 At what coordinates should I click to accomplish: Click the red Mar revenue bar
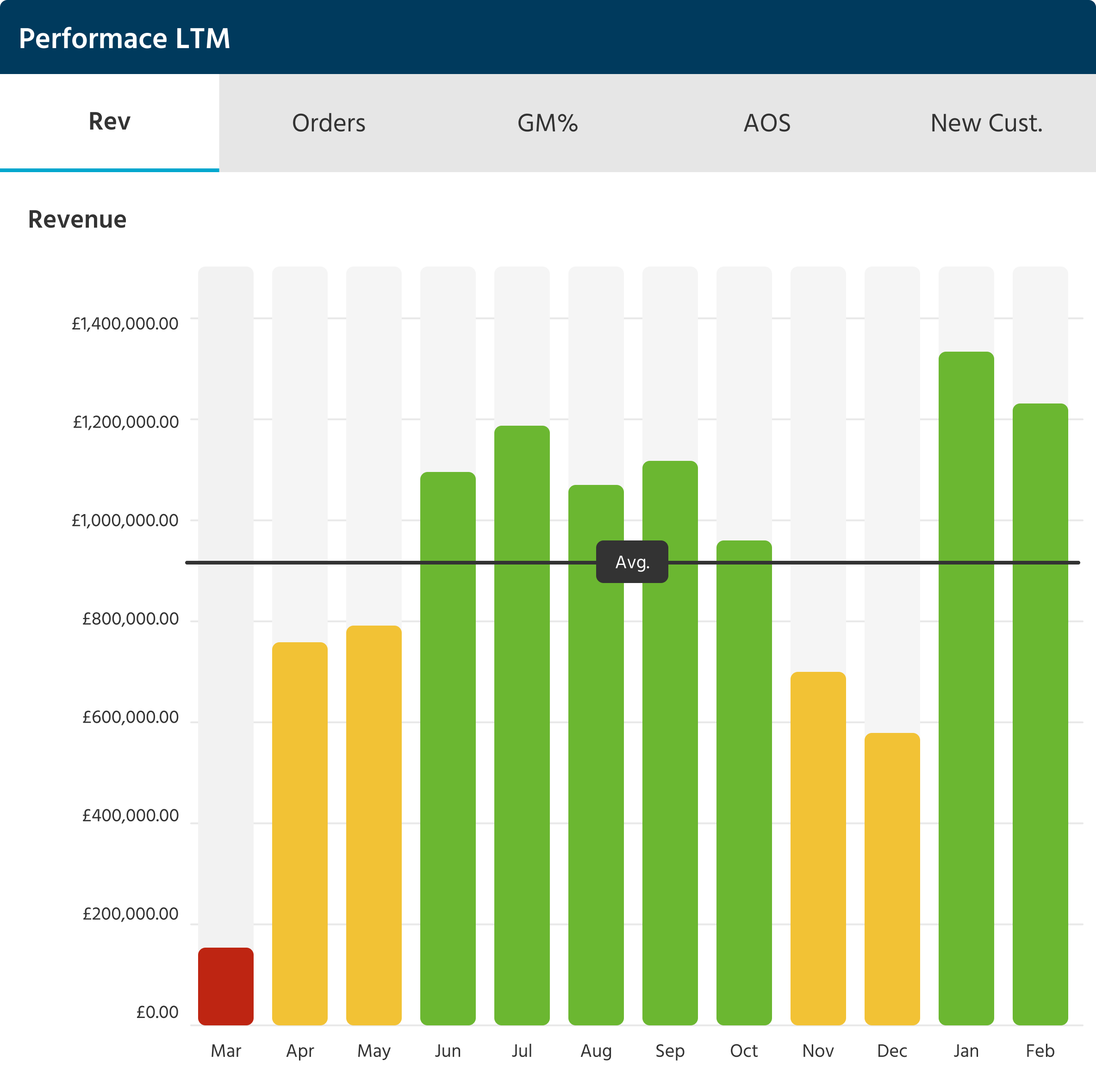[226, 986]
